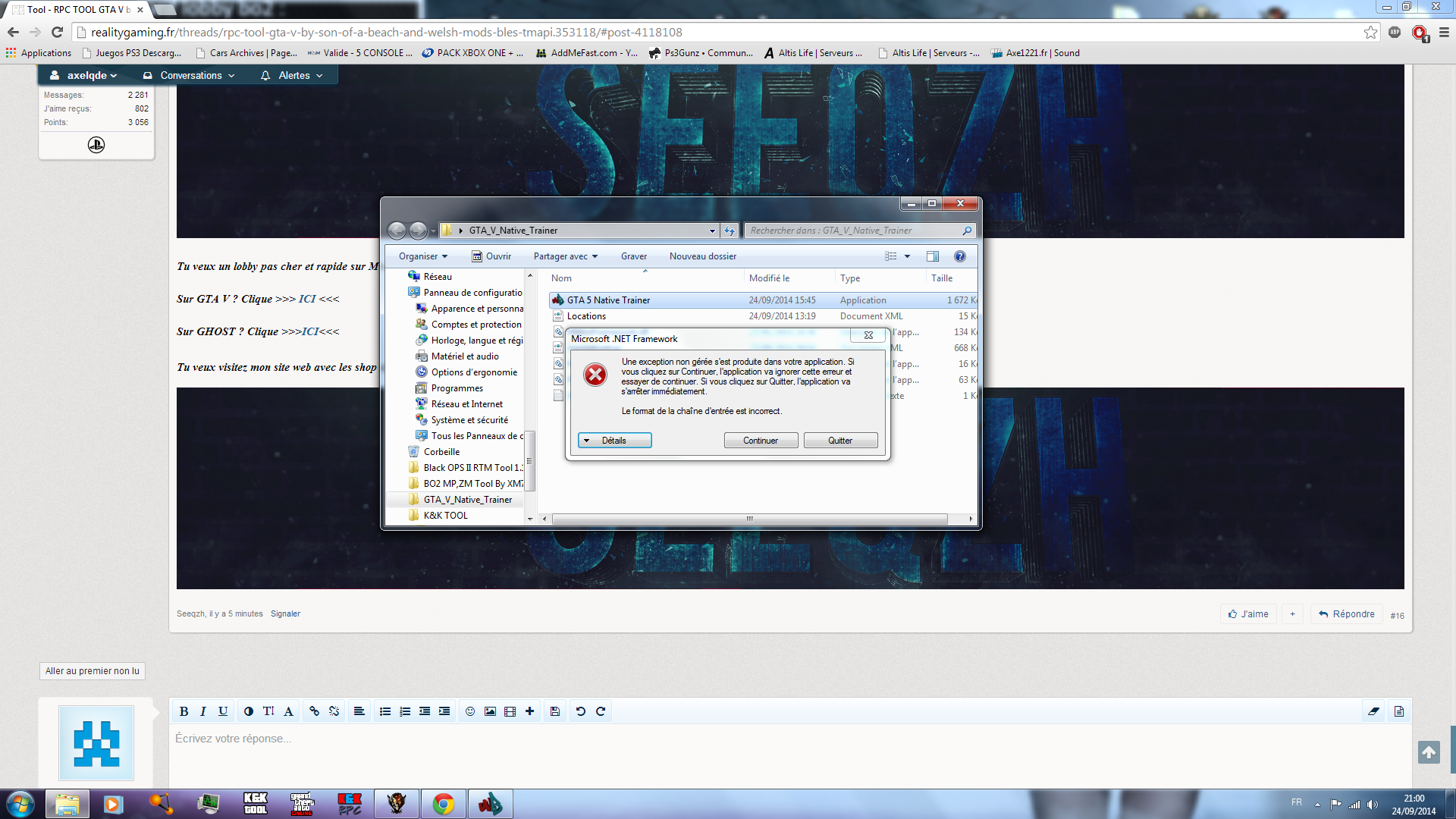Open Windows Media Player from taskbar
This screenshot has height=819, width=1456.
pyautogui.click(x=113, y=804)
